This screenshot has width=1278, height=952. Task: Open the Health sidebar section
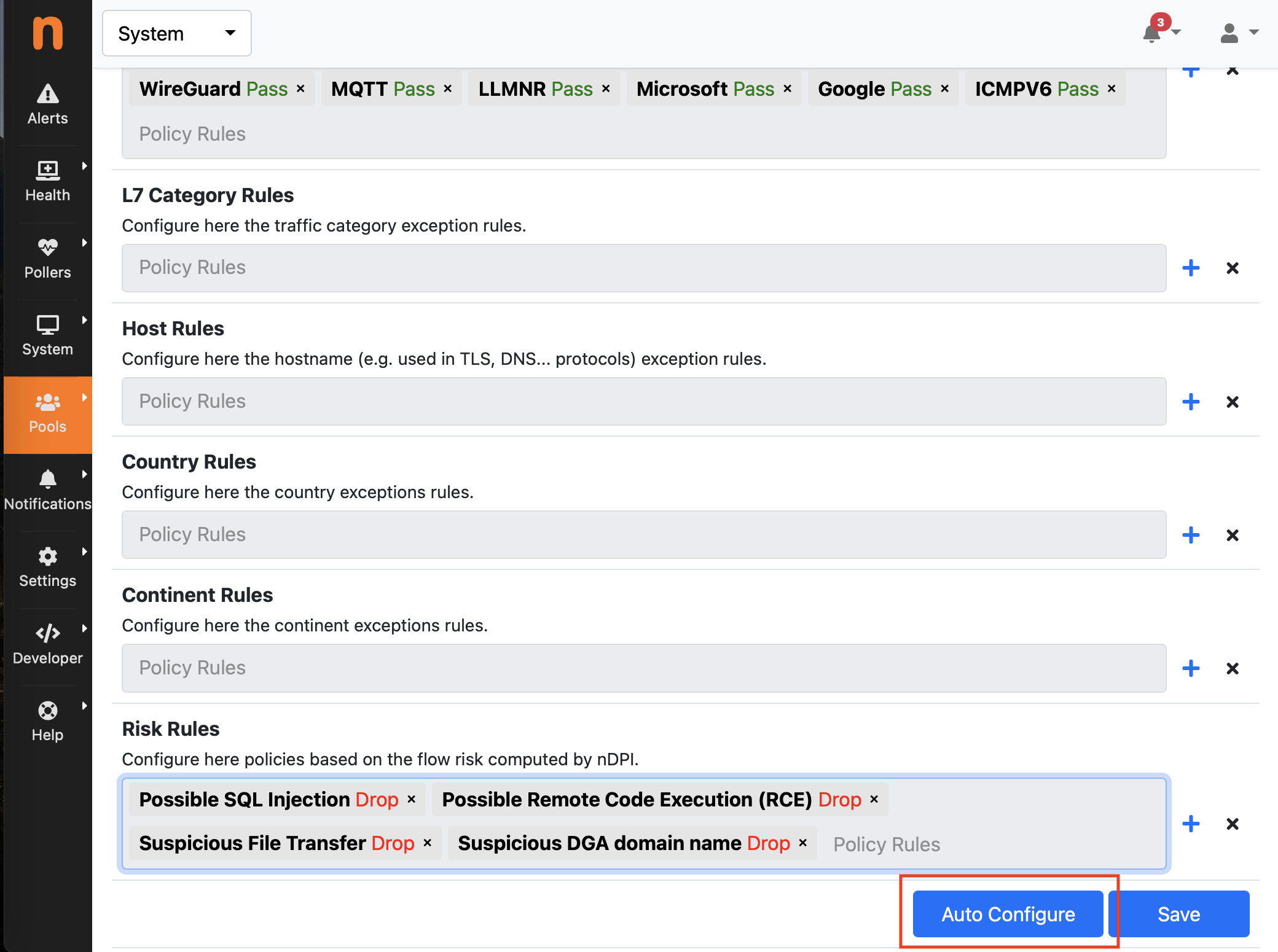[48, 182]
